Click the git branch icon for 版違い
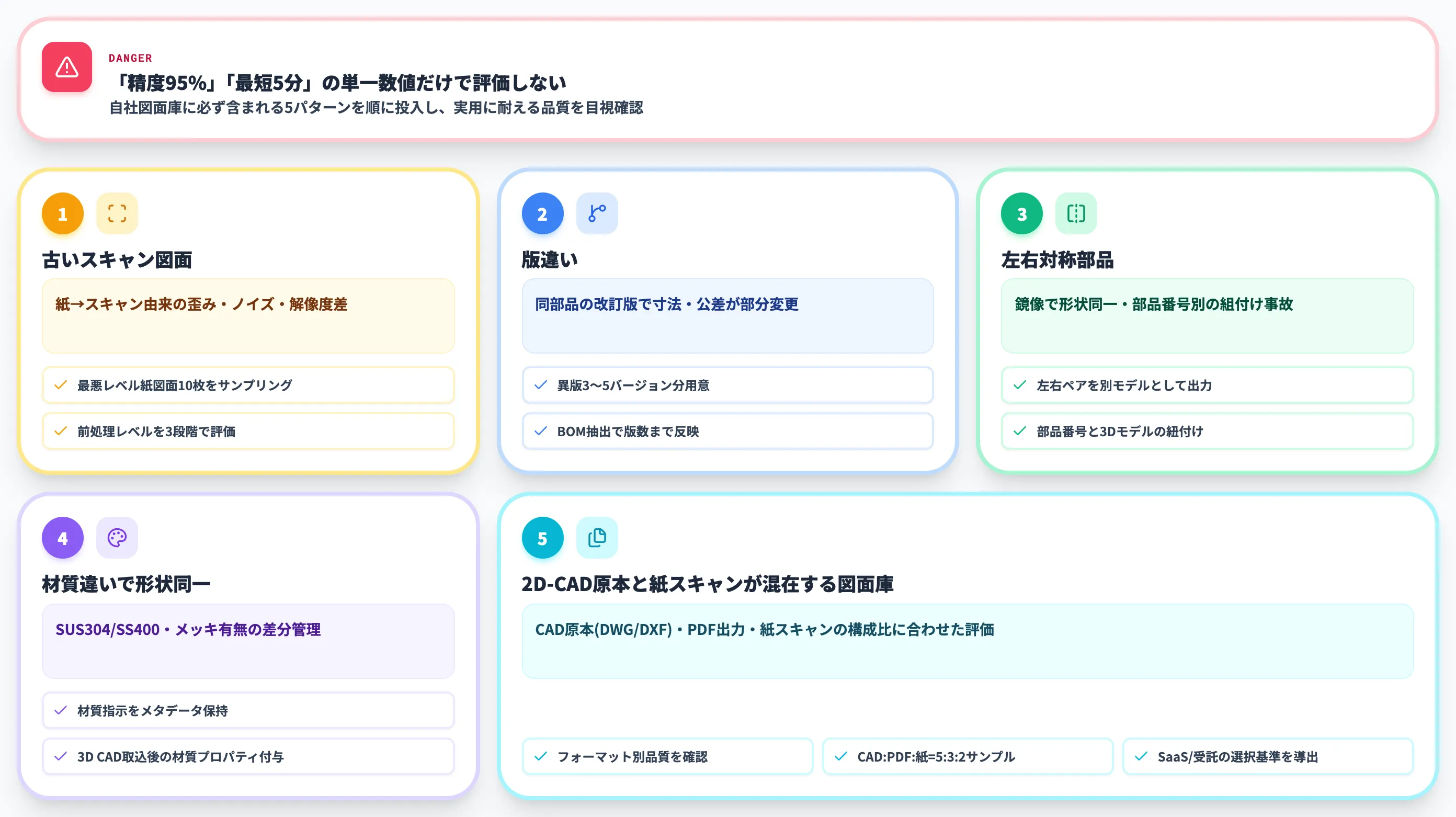Image resolution: width=1456 pixels, height=817 pixels. coord(597,214)
